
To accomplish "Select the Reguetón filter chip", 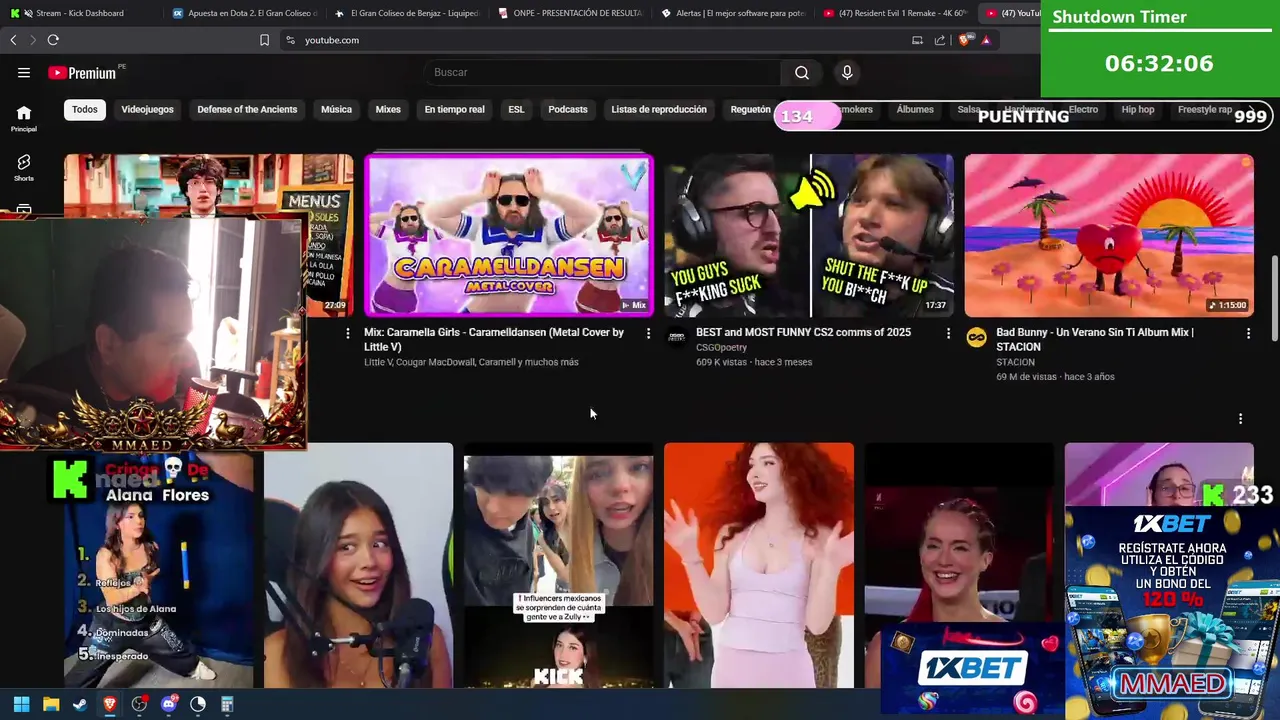I will (750, 109).
